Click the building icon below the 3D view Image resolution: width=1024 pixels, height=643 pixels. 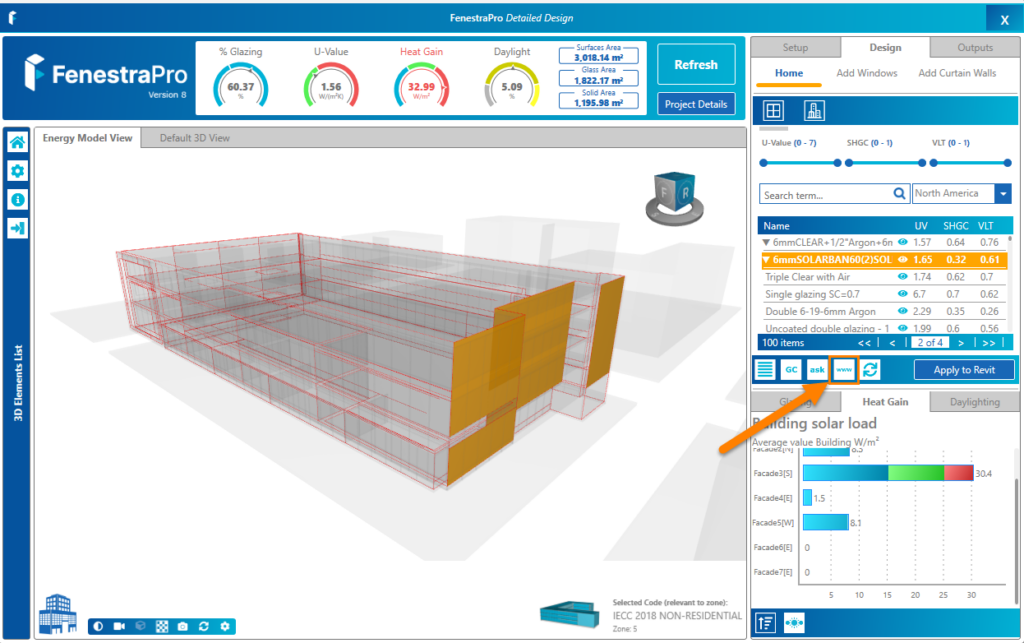coord(57,614)
